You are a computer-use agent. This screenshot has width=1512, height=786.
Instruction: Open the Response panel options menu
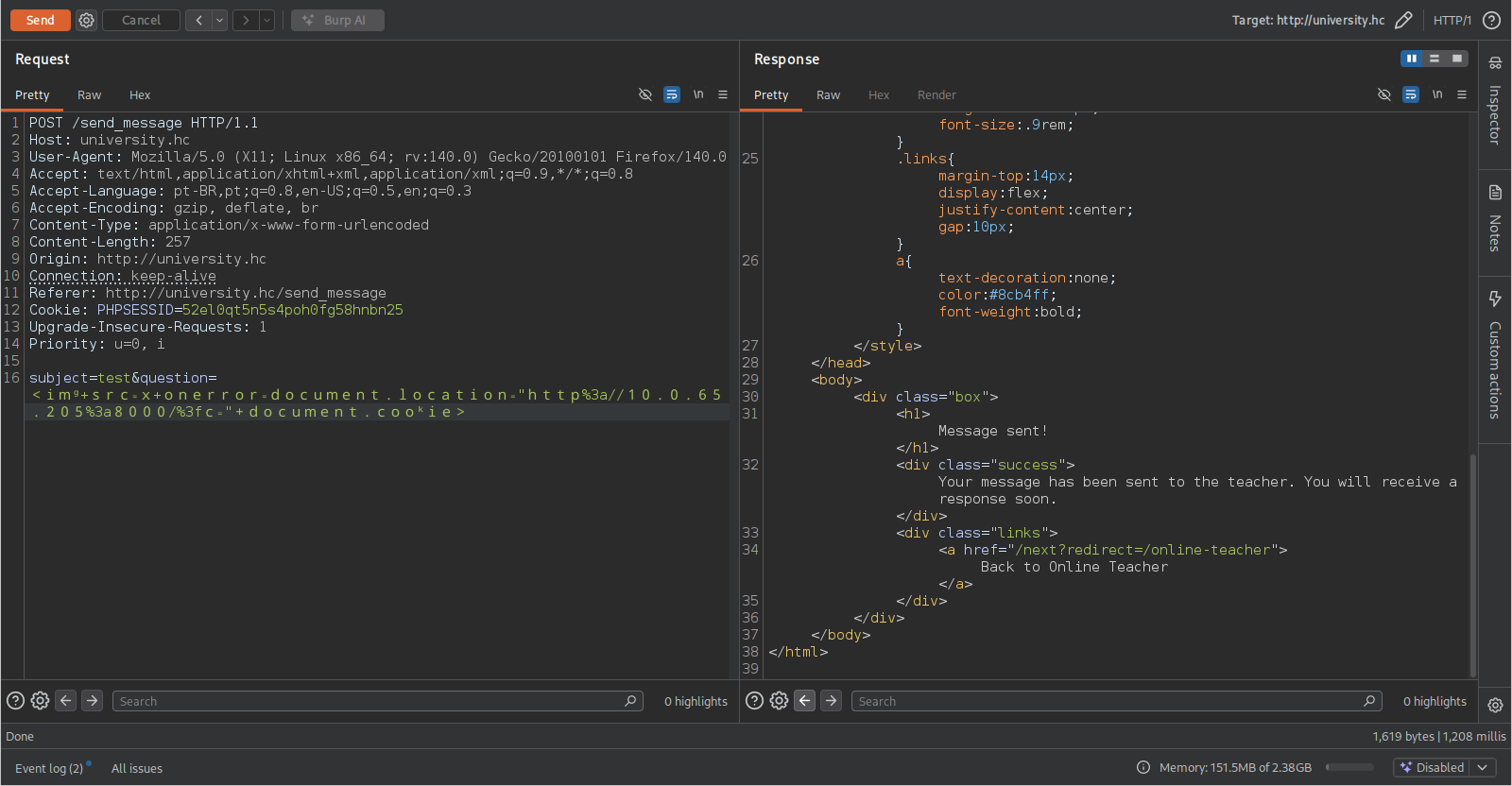(x=1462, y=94)
